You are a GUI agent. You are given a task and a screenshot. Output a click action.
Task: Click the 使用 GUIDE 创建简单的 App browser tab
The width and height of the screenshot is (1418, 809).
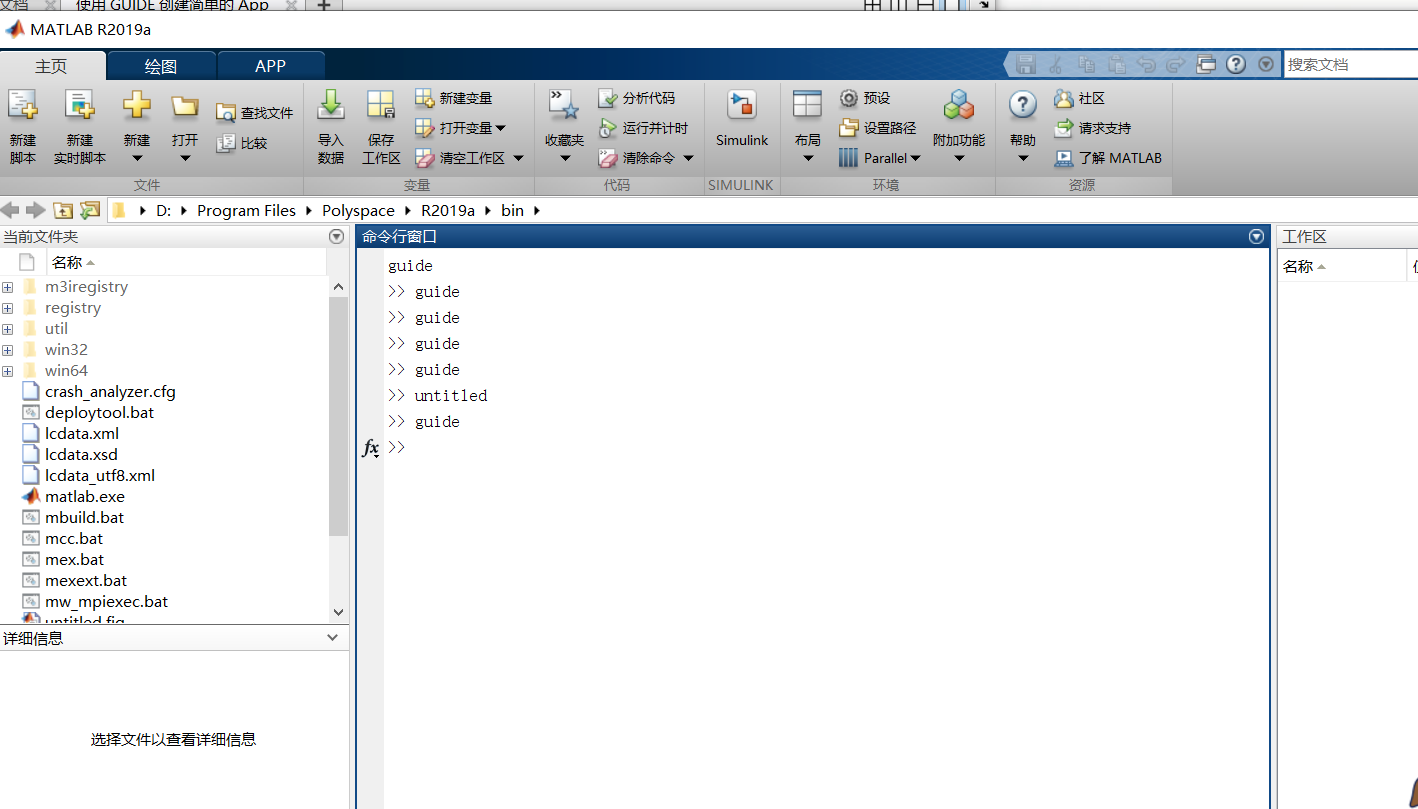click(172, 5)
